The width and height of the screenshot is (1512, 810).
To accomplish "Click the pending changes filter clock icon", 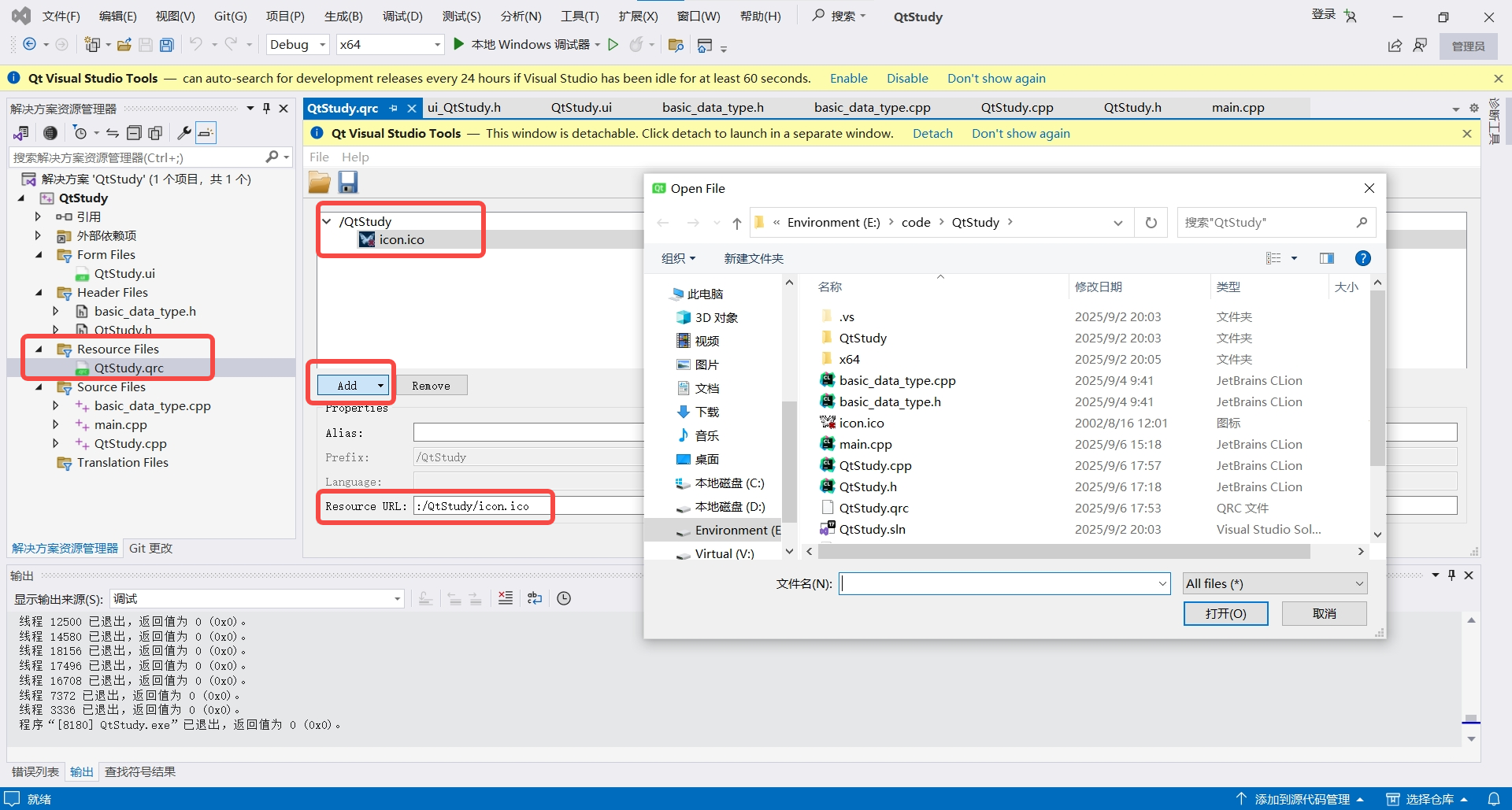I will point(80,133).
